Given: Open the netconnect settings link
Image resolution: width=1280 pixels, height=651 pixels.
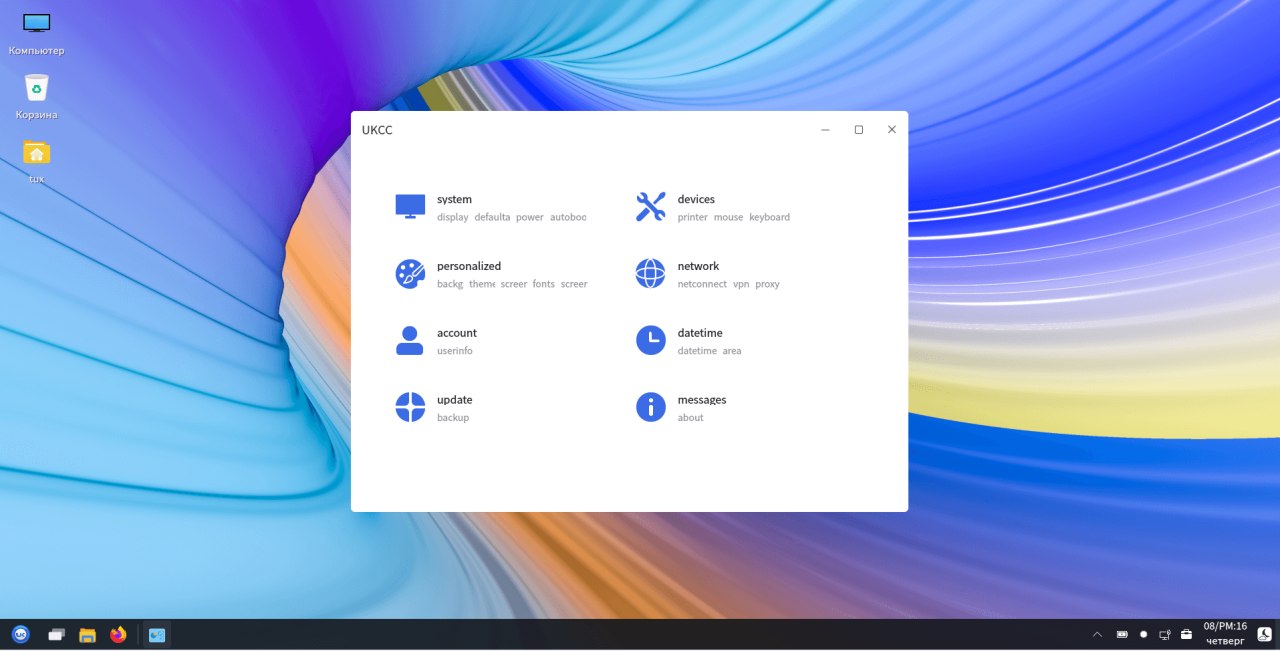Looking at the screenshot, I should tap(702, 284).
